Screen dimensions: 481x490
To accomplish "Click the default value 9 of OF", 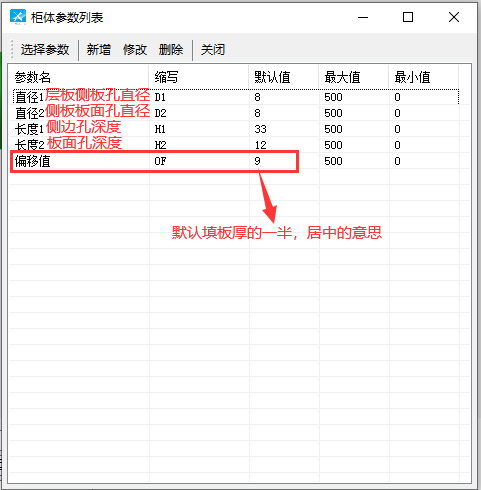I will pyautogui.click(x=257, y=161).
